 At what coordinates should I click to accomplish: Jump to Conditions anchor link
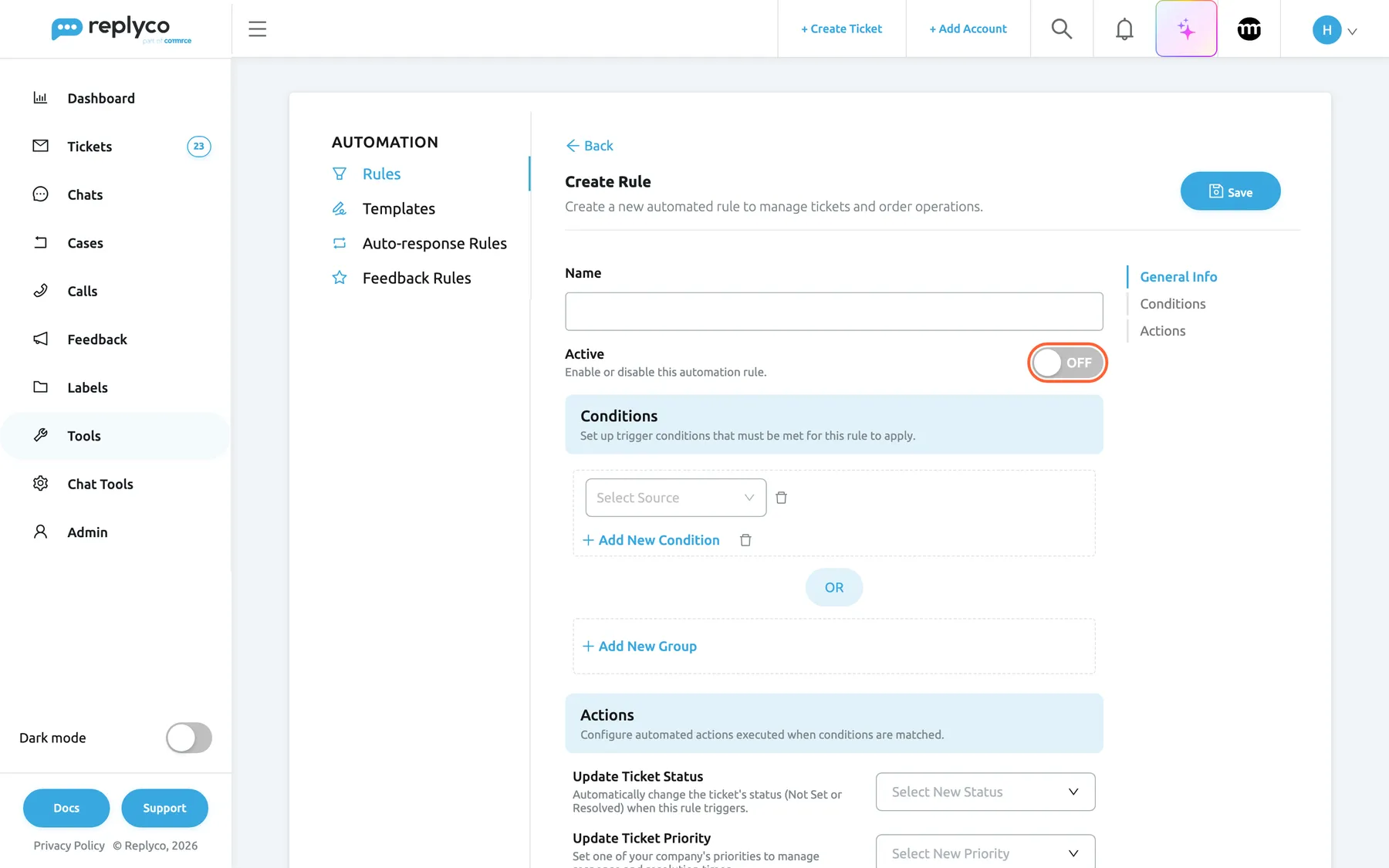1172,304
